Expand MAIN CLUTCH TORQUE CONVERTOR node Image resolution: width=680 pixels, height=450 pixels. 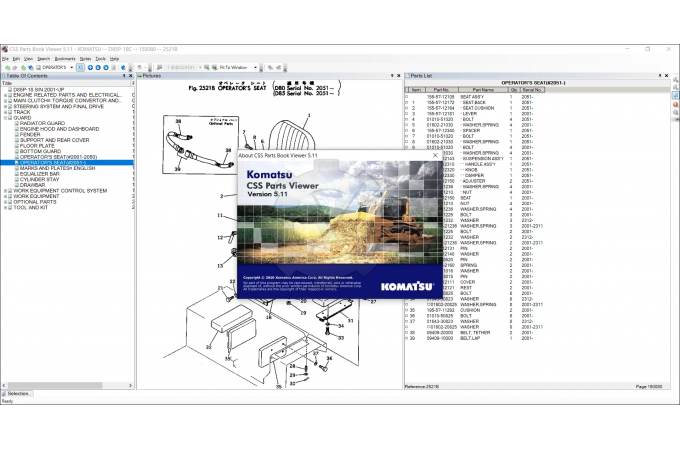click(6, 101)
